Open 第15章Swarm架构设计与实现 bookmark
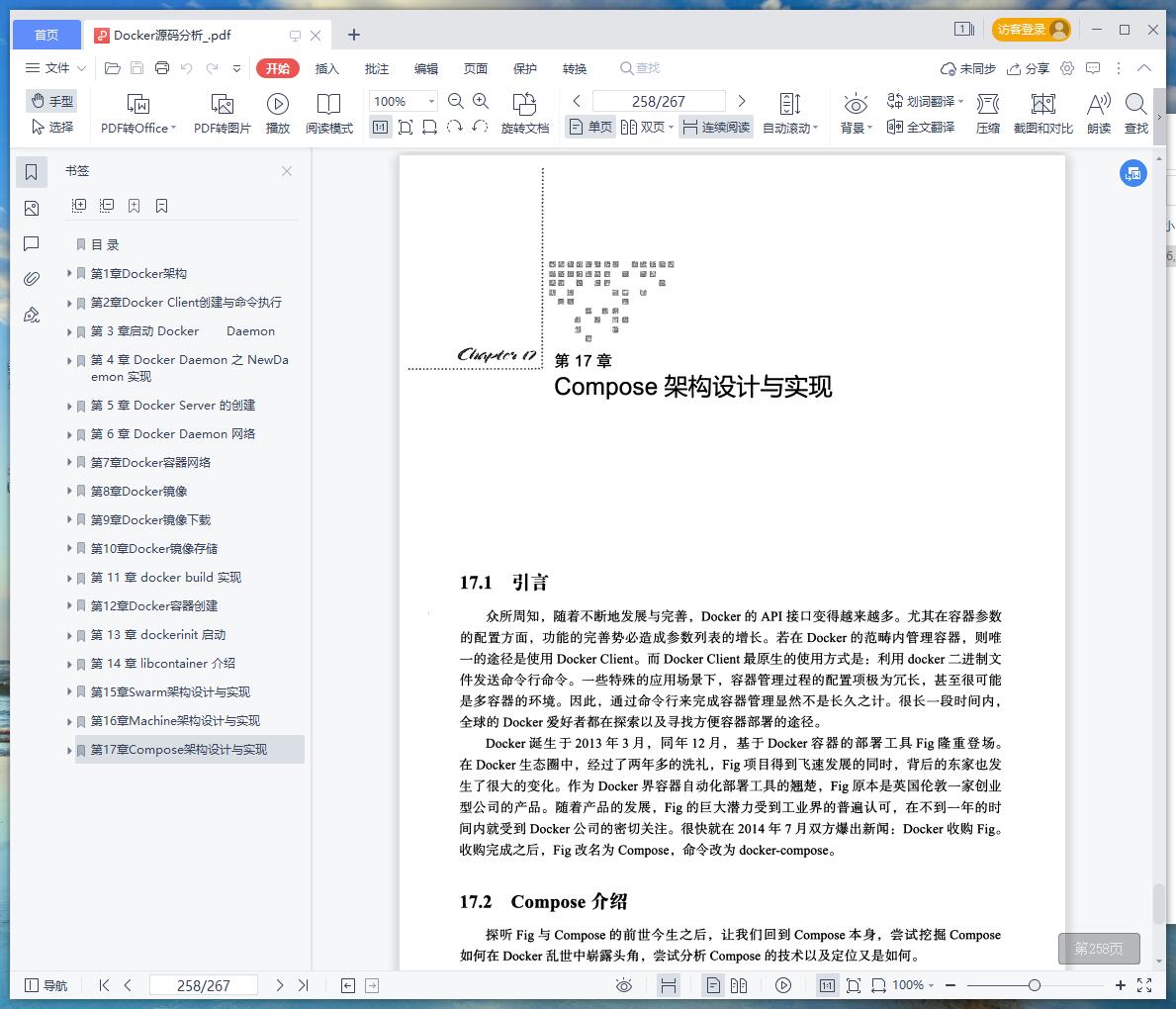1176x1009 pixels. 170,692
